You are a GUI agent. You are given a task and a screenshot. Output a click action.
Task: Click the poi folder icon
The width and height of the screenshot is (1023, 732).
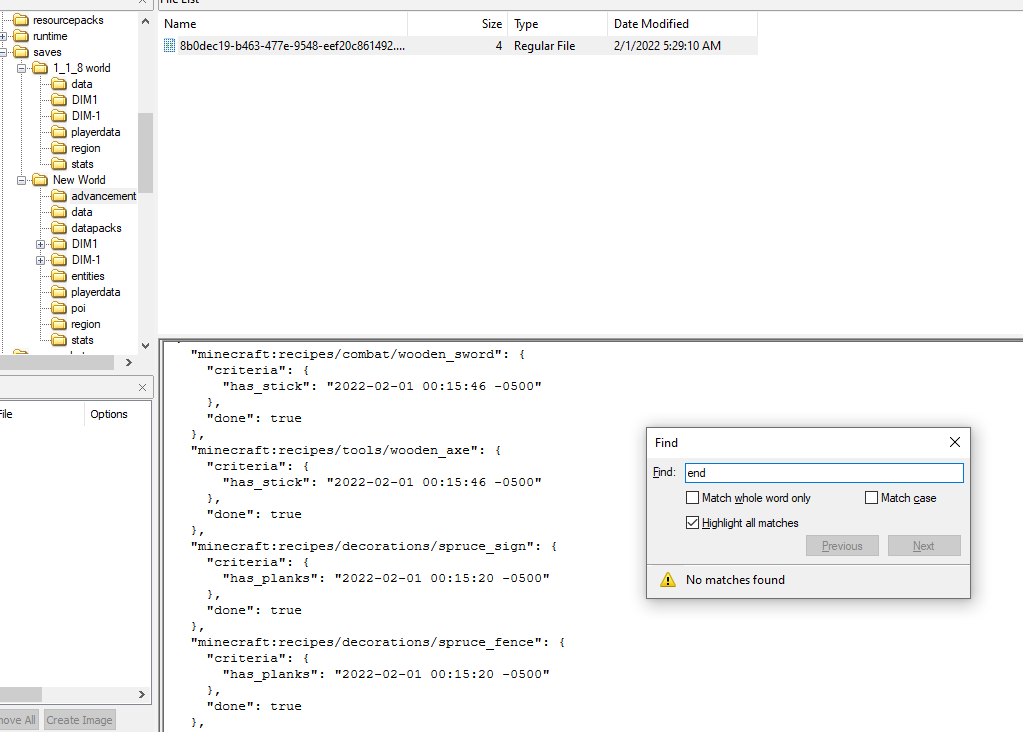[59, 308]
